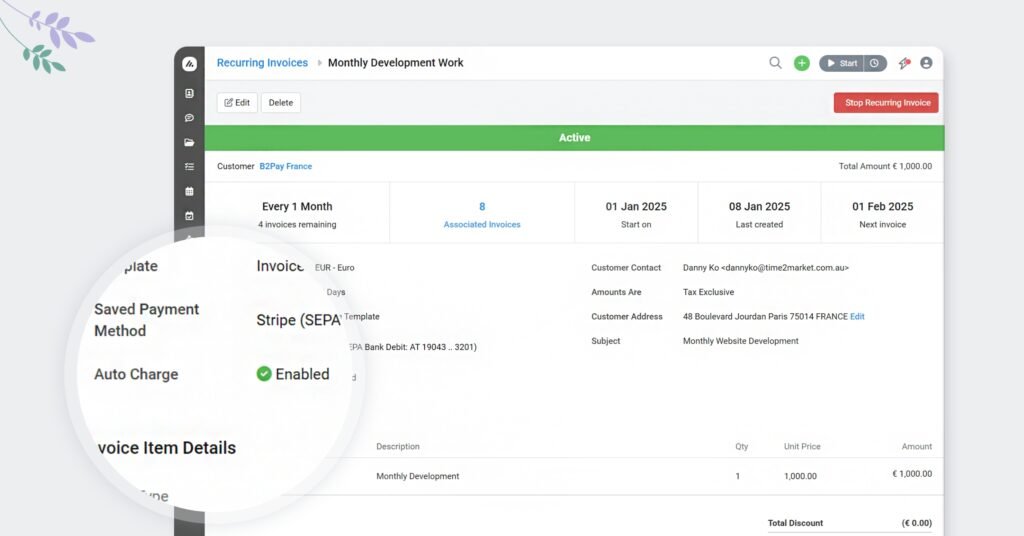
Task: Click the Edit button
Action: (237, 103)
